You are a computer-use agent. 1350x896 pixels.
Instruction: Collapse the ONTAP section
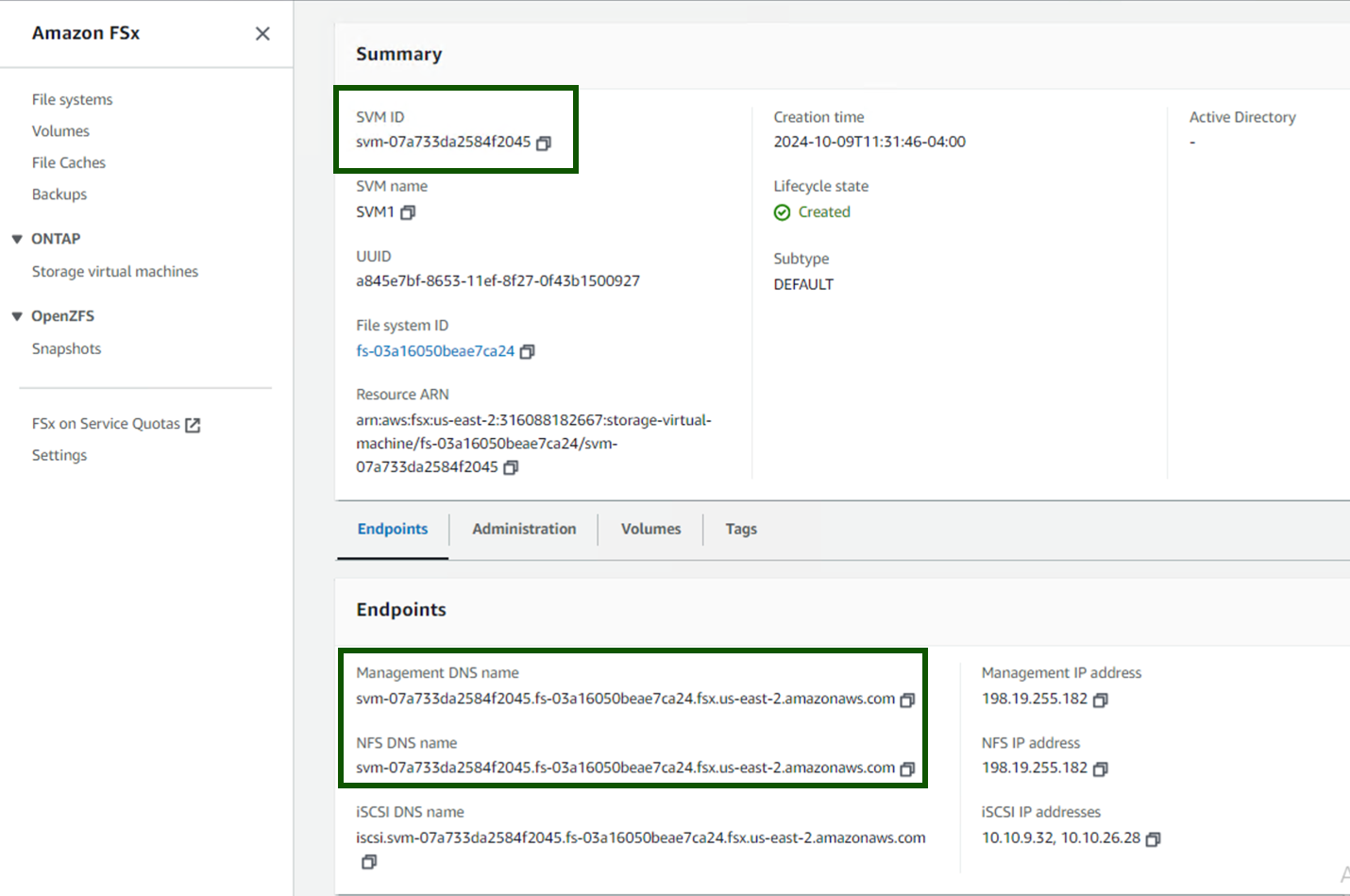coord(17,239)
